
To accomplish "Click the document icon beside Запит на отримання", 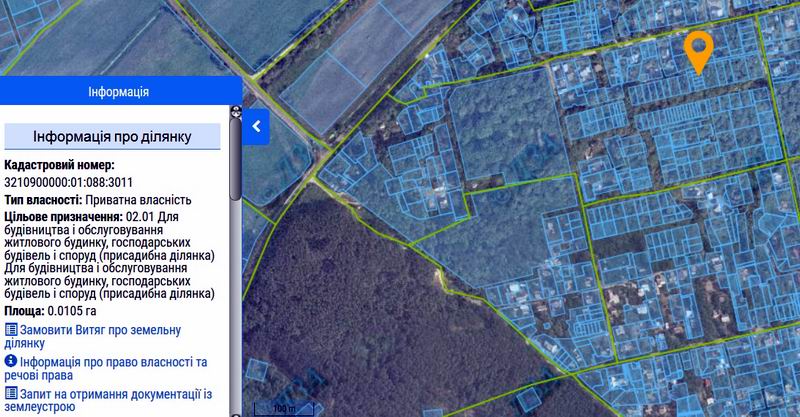I will tap(11, 393).
